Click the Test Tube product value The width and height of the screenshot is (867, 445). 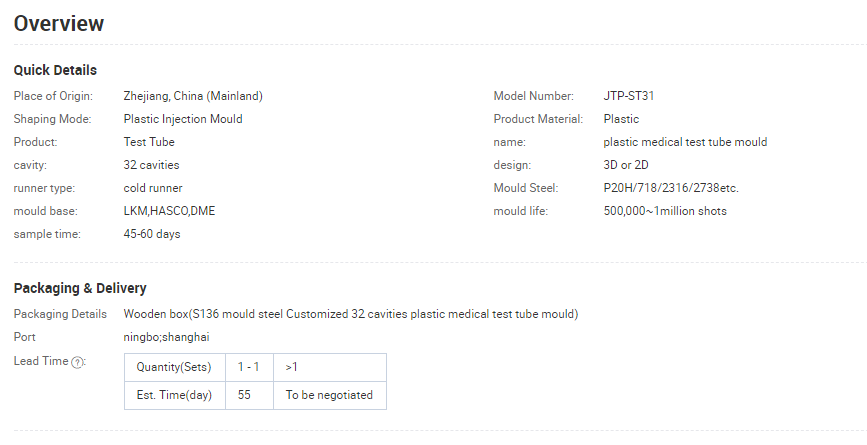click(149, 142)
